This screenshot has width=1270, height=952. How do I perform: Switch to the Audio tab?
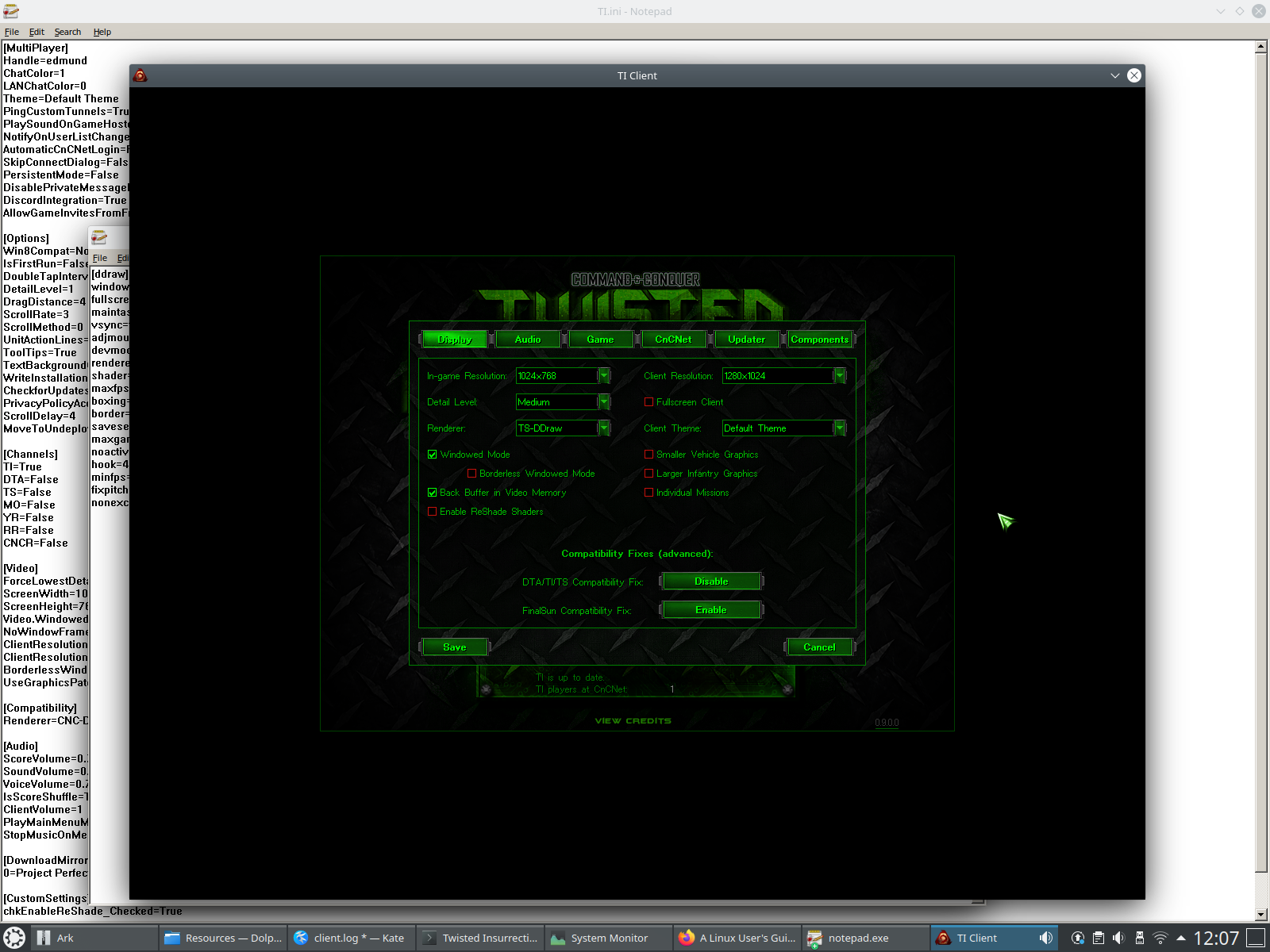coord(528,340)
